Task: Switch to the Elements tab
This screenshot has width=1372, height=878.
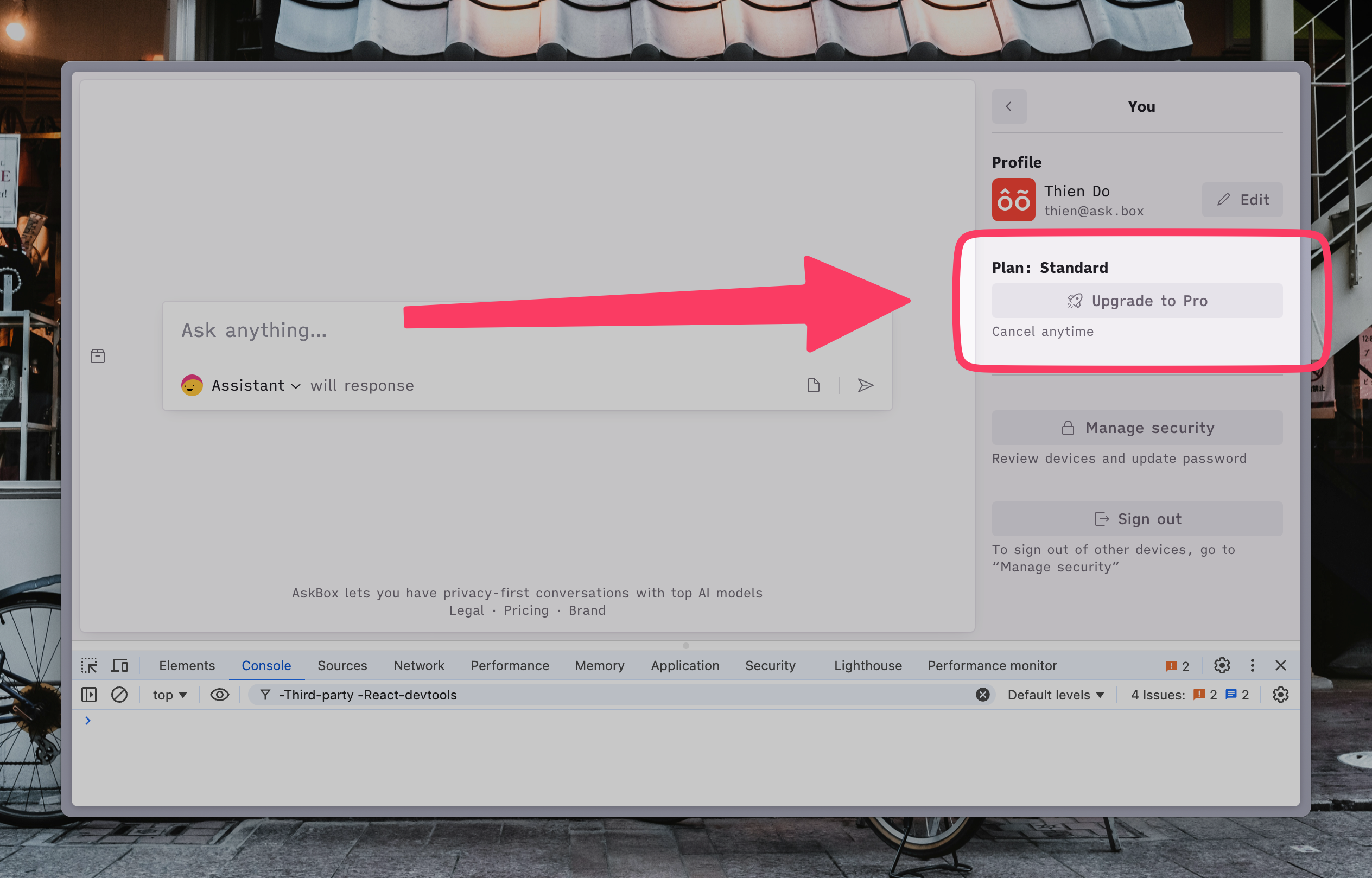Action: (x=187, y=665)
